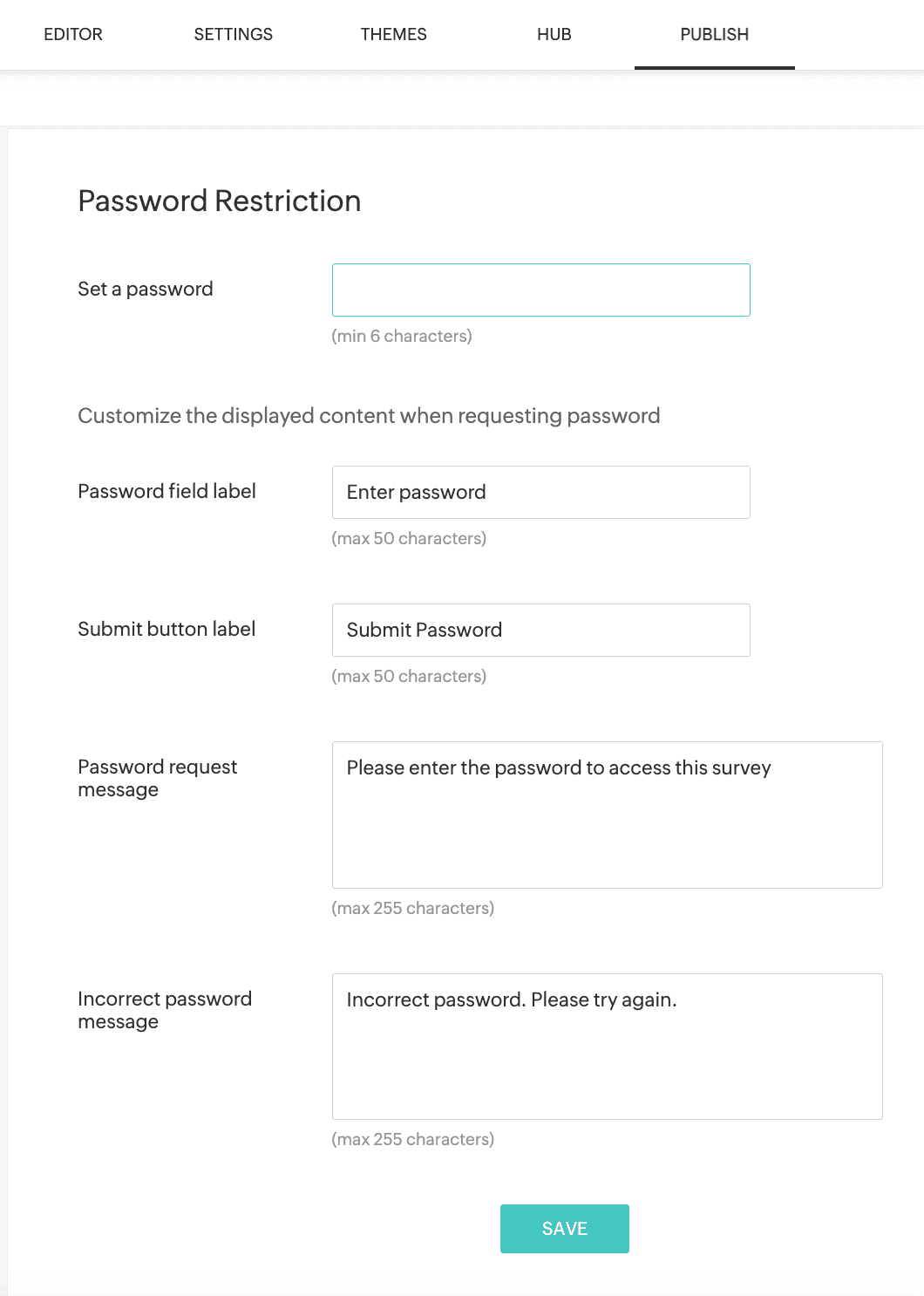Edit the Incorrect password message textarea
The width and height of the screenshot is (924, 1296).
pos(608,1047)
